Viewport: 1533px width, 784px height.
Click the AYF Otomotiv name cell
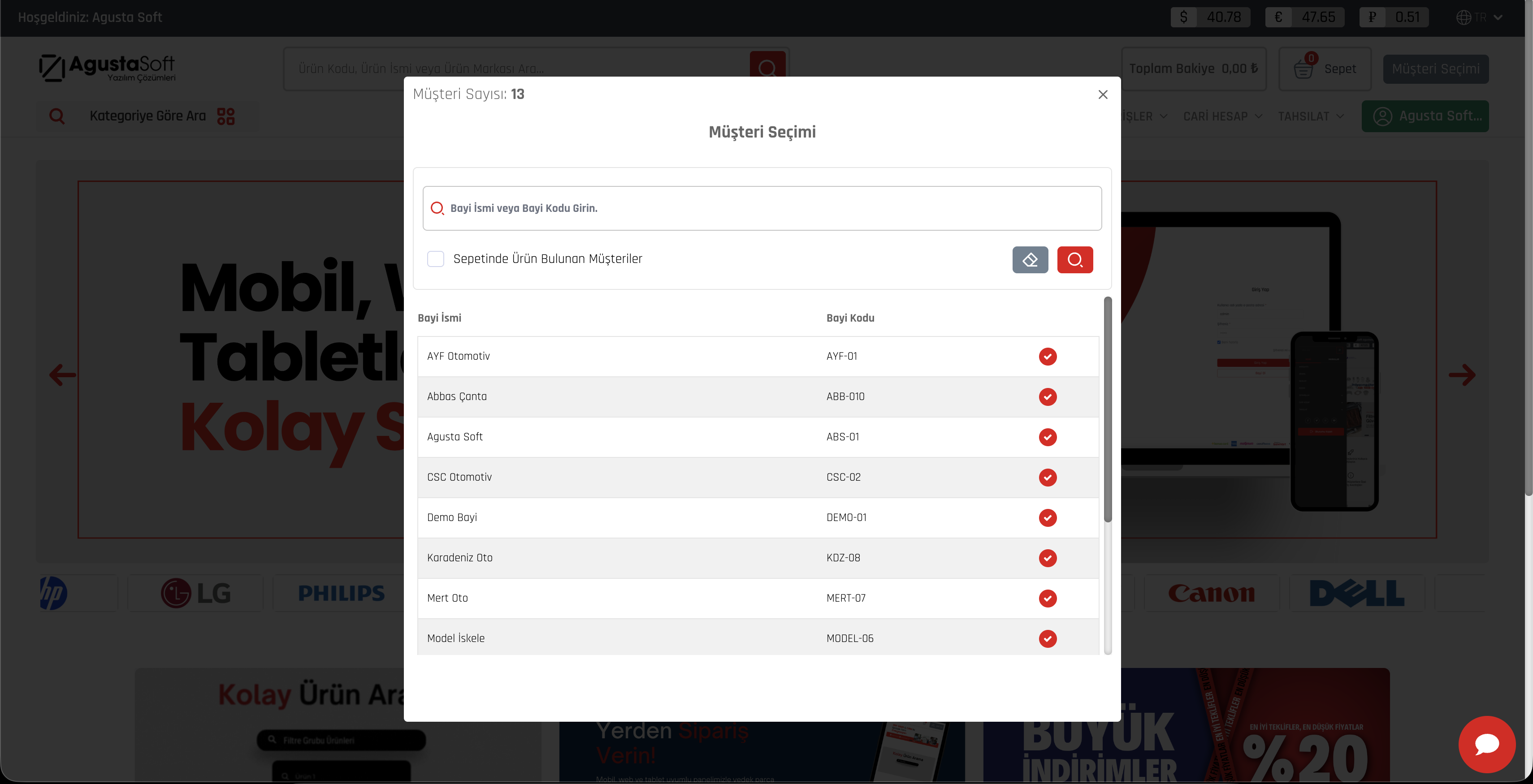pyautogui.click(x=458, y=356)
